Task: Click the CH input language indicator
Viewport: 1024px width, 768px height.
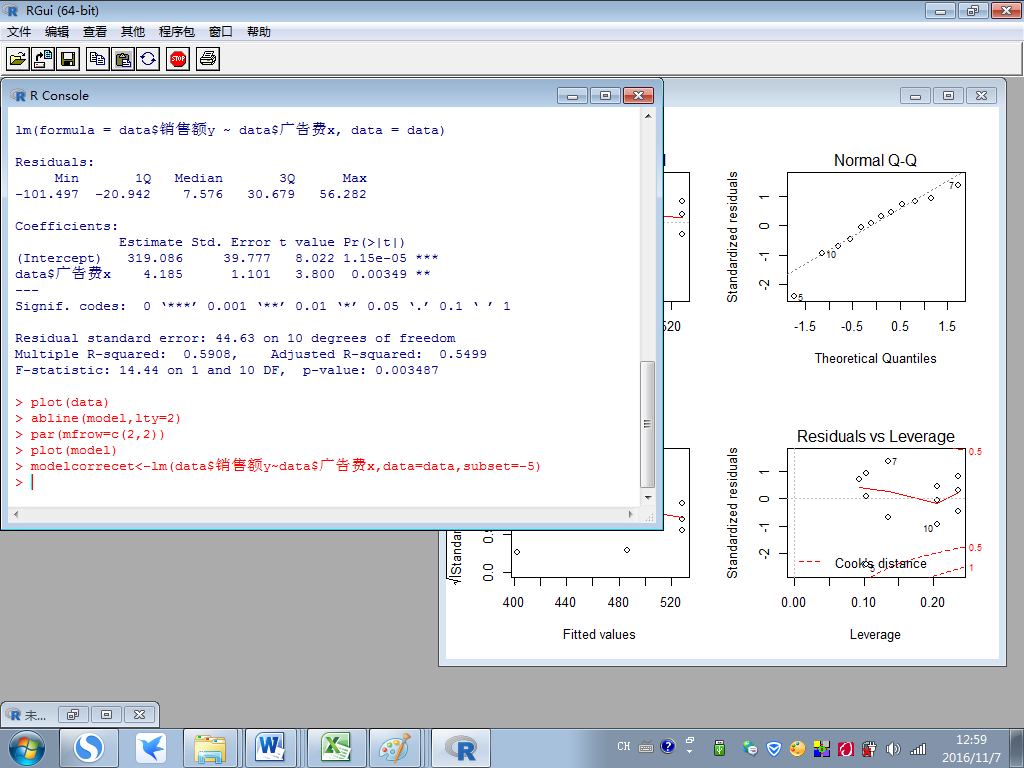Action: pos(624,746)
